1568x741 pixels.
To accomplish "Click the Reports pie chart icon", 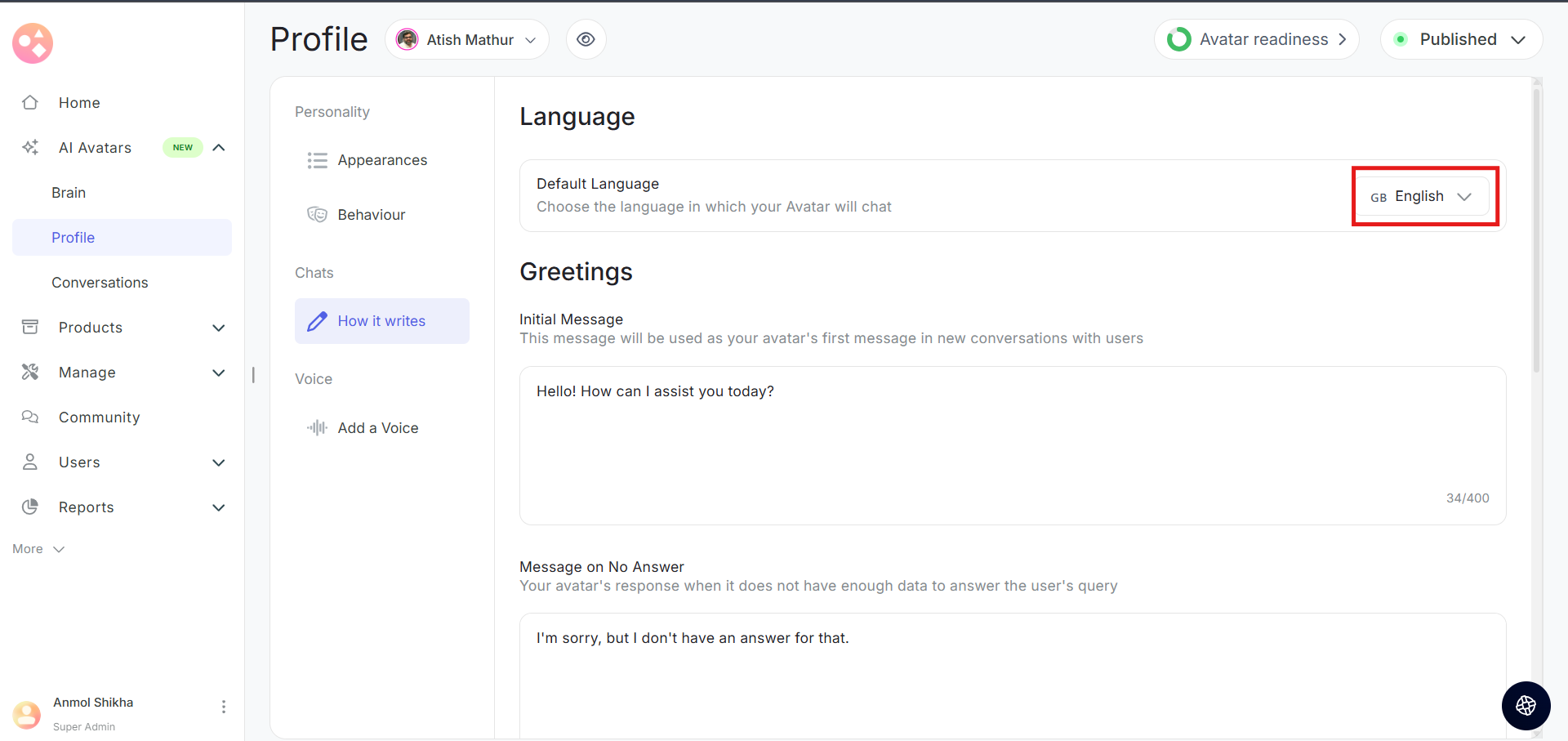I will point(30,507).
